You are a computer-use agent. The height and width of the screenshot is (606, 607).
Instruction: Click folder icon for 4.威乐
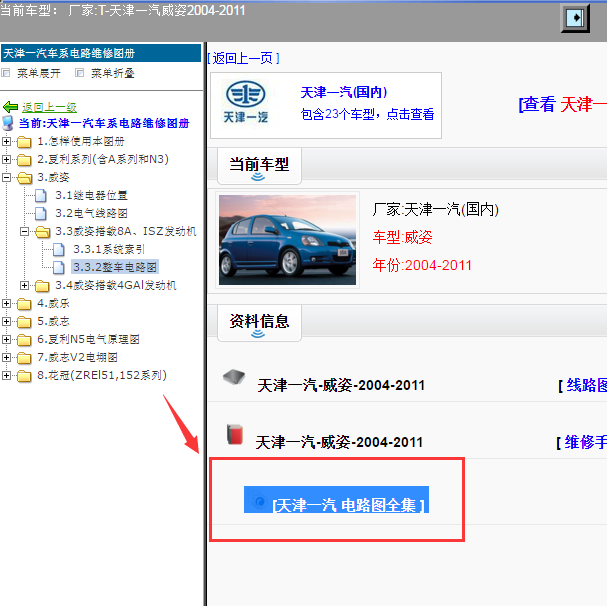24,304
